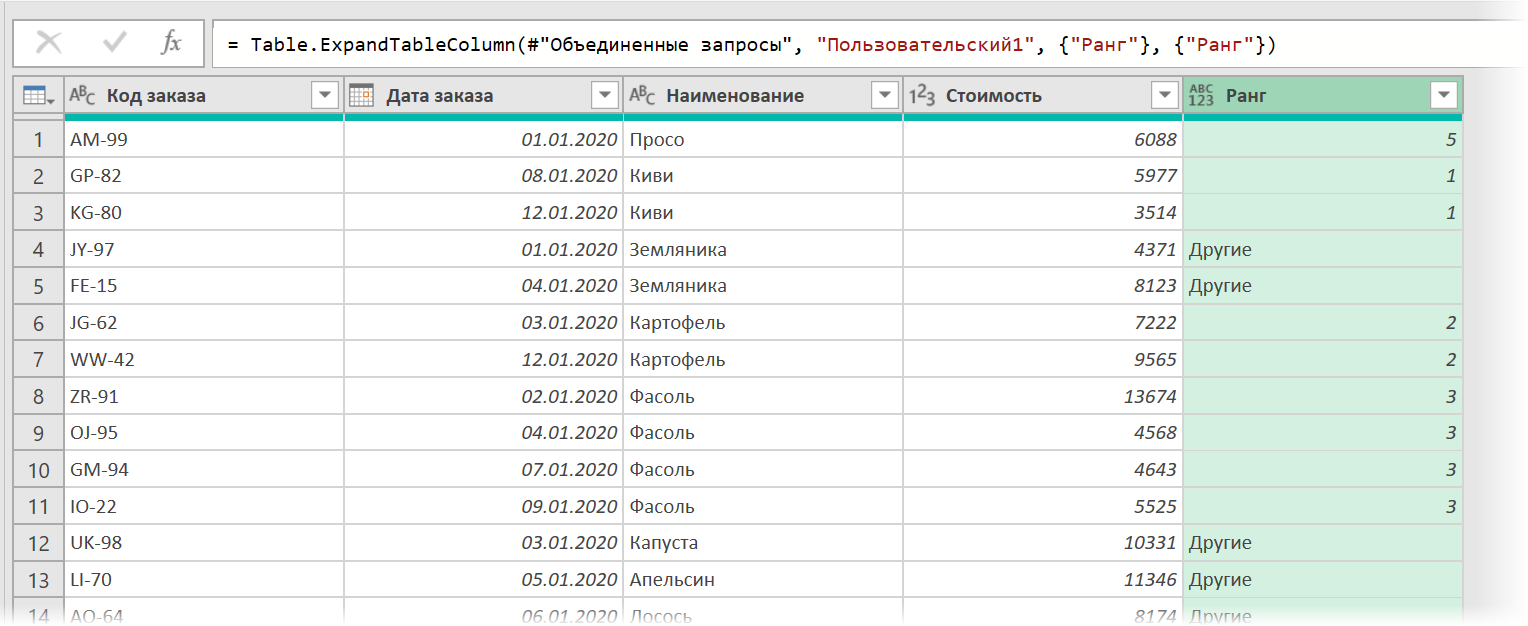The image size is (1528, 626).
Task: Click cell JG-62
Action: pos(204,323)
